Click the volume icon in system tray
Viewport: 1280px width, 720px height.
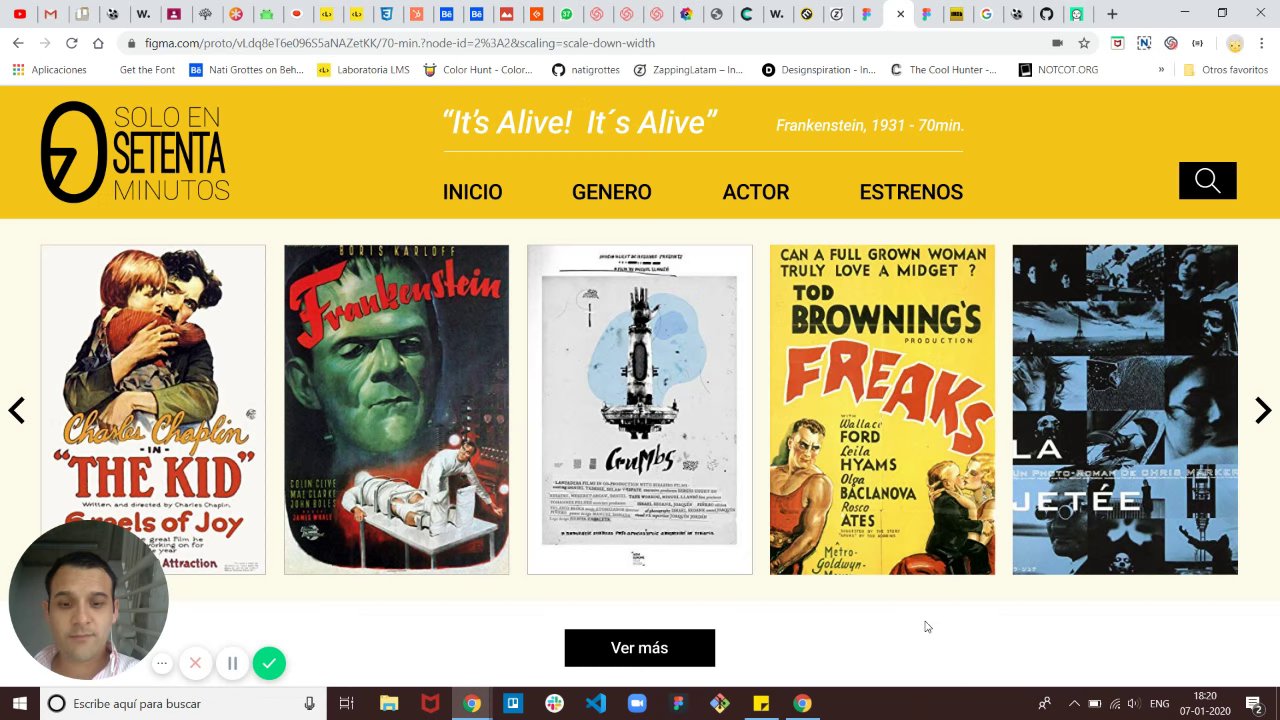(x=1134, y=703)
